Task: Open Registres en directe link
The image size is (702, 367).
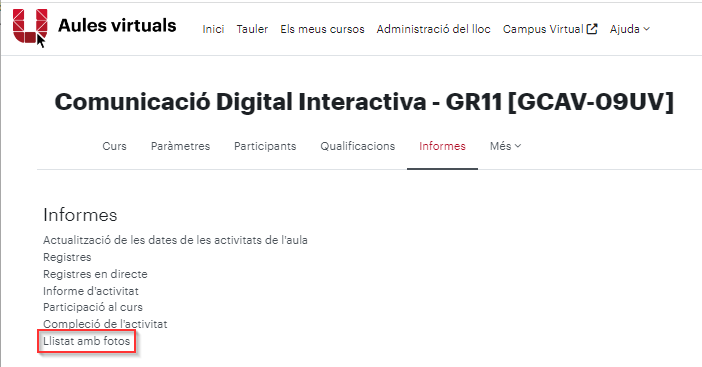Action: (x=95, y=274)
